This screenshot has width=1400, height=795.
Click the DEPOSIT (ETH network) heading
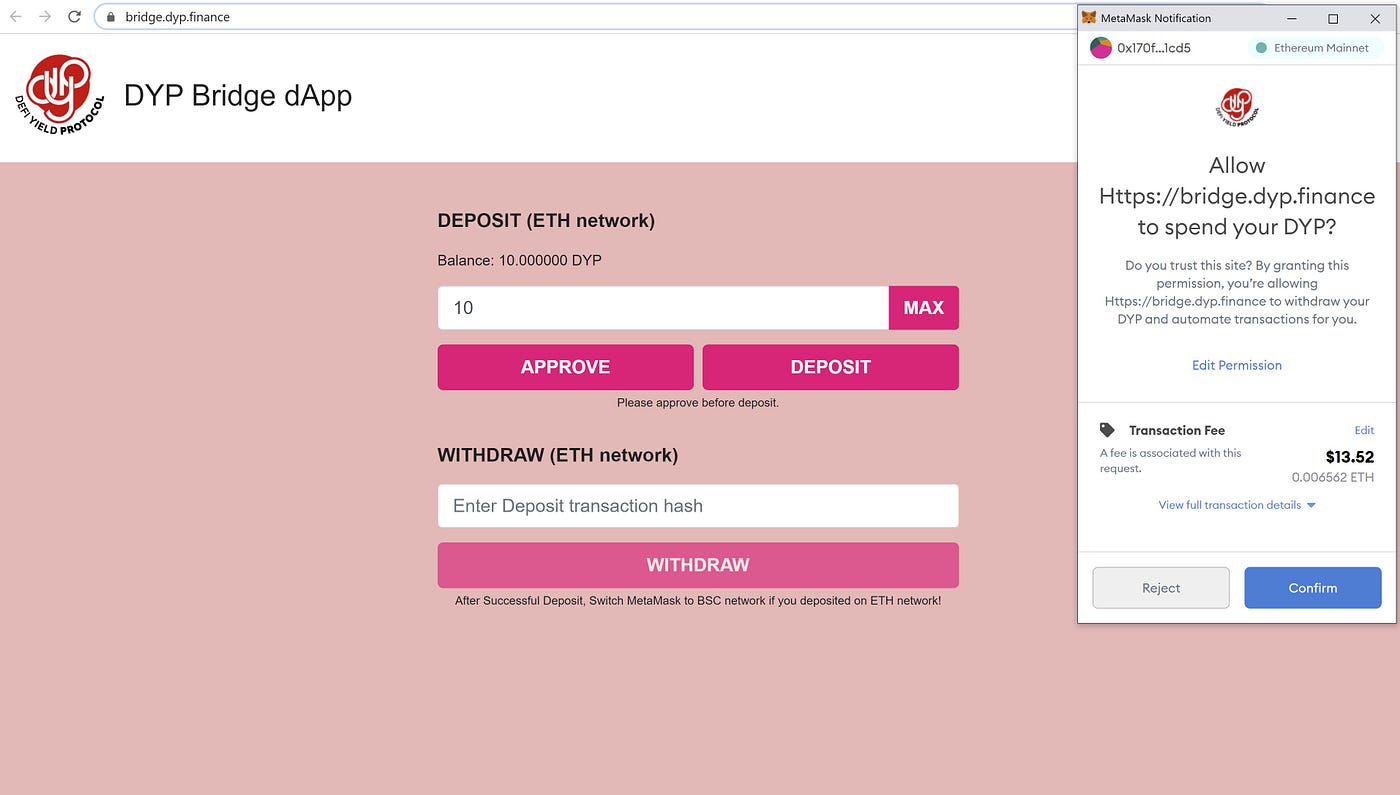point(546,221)
